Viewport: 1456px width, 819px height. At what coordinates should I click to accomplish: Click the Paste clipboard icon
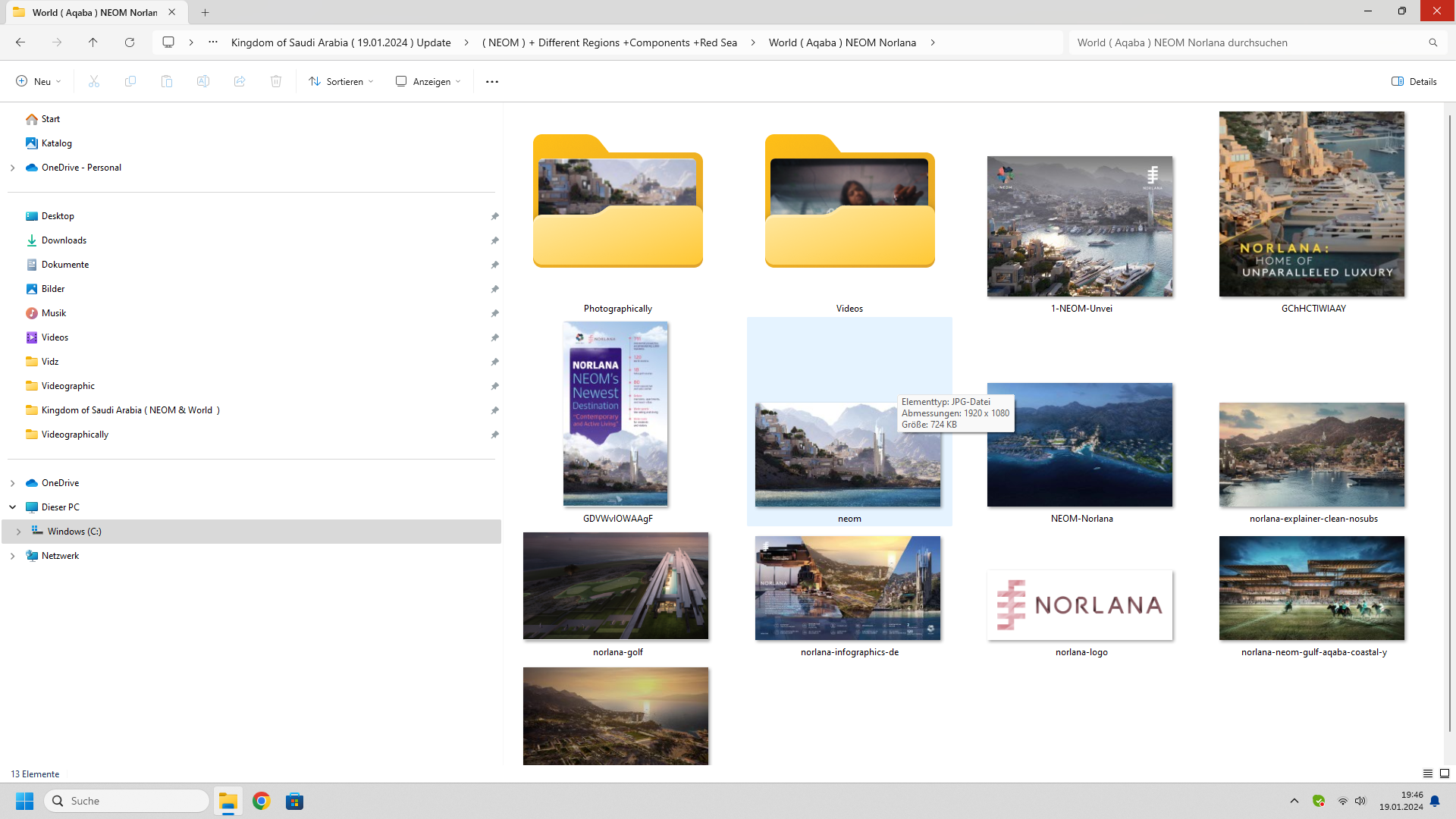(x=167, y=81)
